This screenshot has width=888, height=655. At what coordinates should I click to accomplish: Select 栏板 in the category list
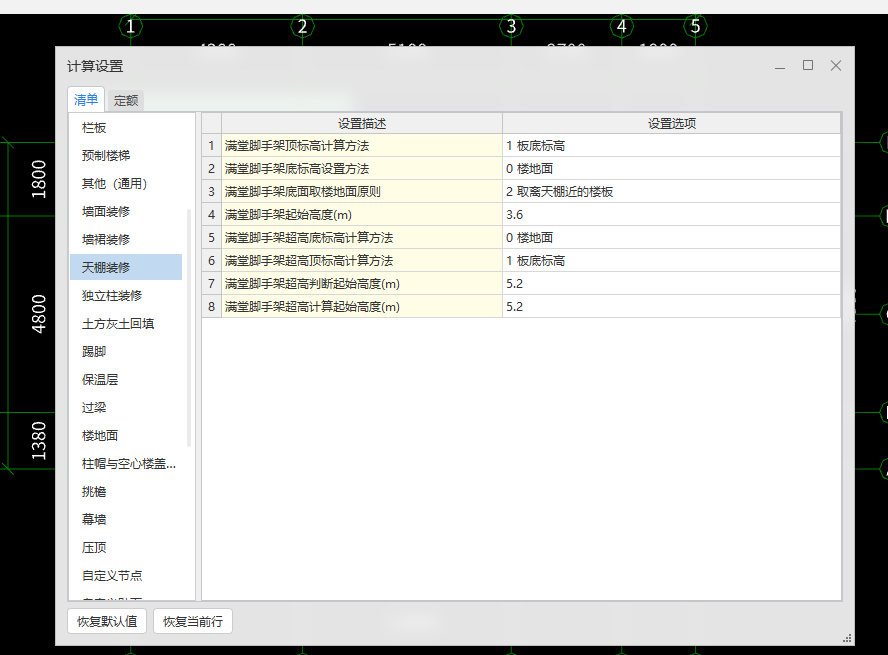point(126,128)
